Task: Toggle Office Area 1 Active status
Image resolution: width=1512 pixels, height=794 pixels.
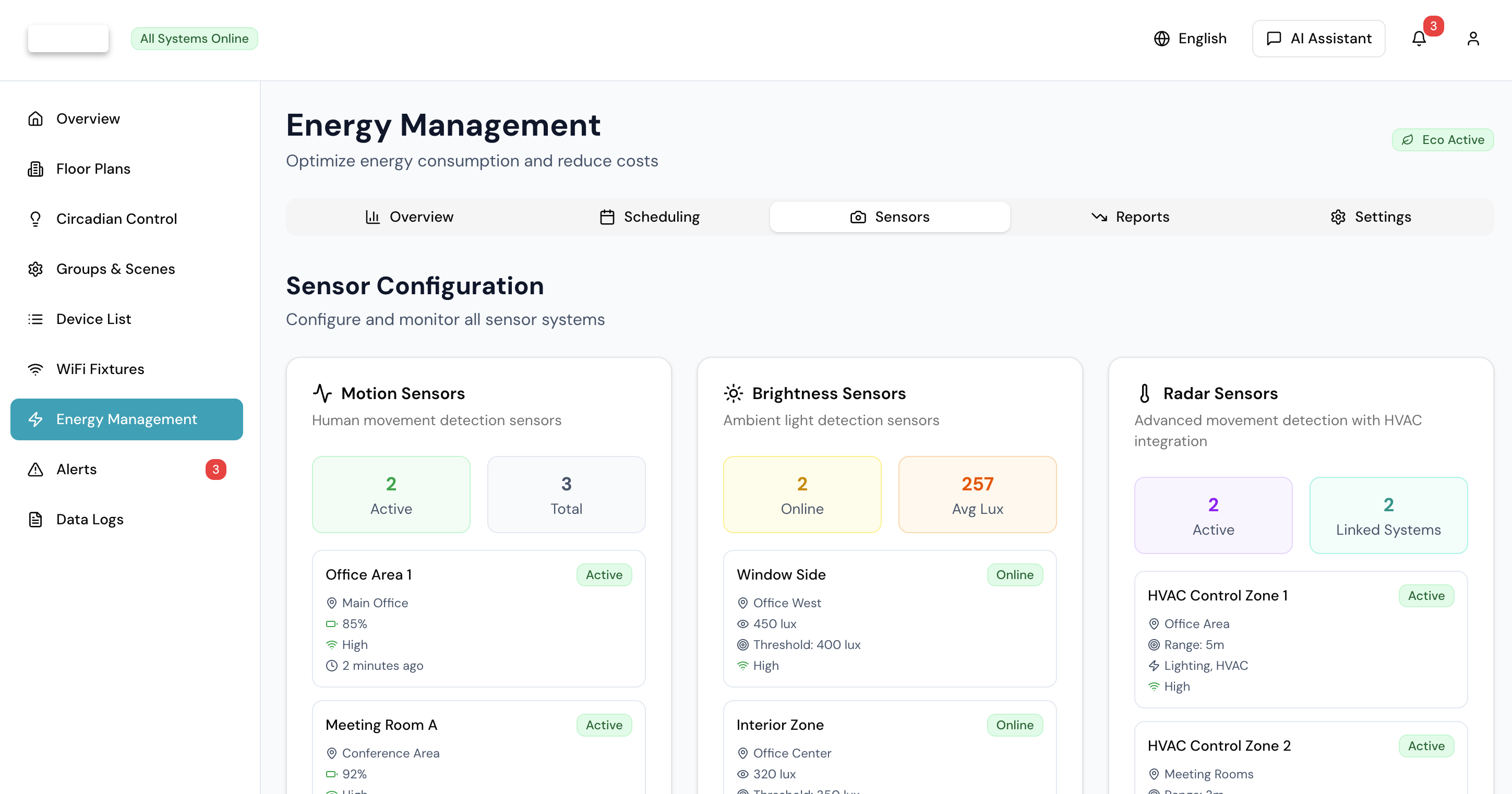Action: pos(604,574)
